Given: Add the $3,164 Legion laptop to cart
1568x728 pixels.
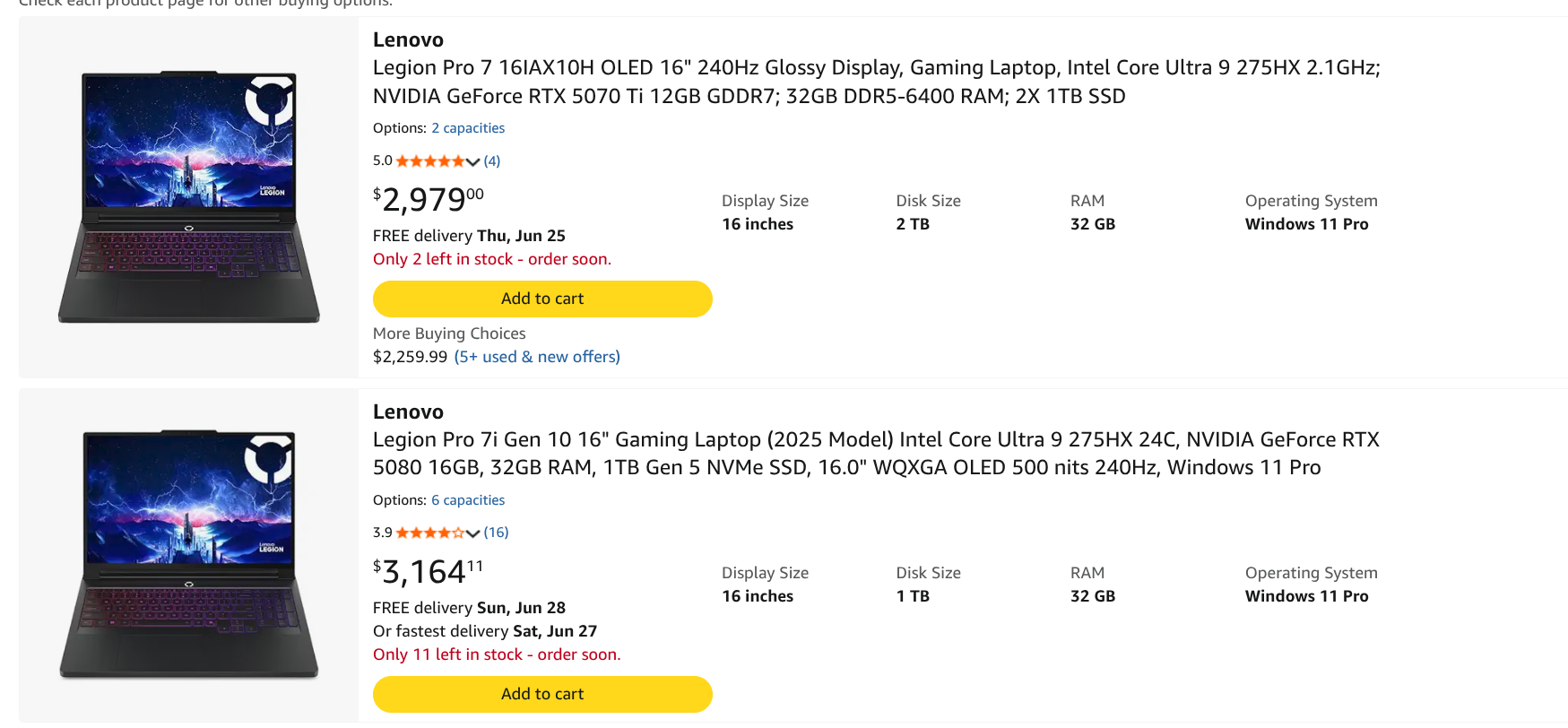Looking at the screenshot, I should [542, 694].
